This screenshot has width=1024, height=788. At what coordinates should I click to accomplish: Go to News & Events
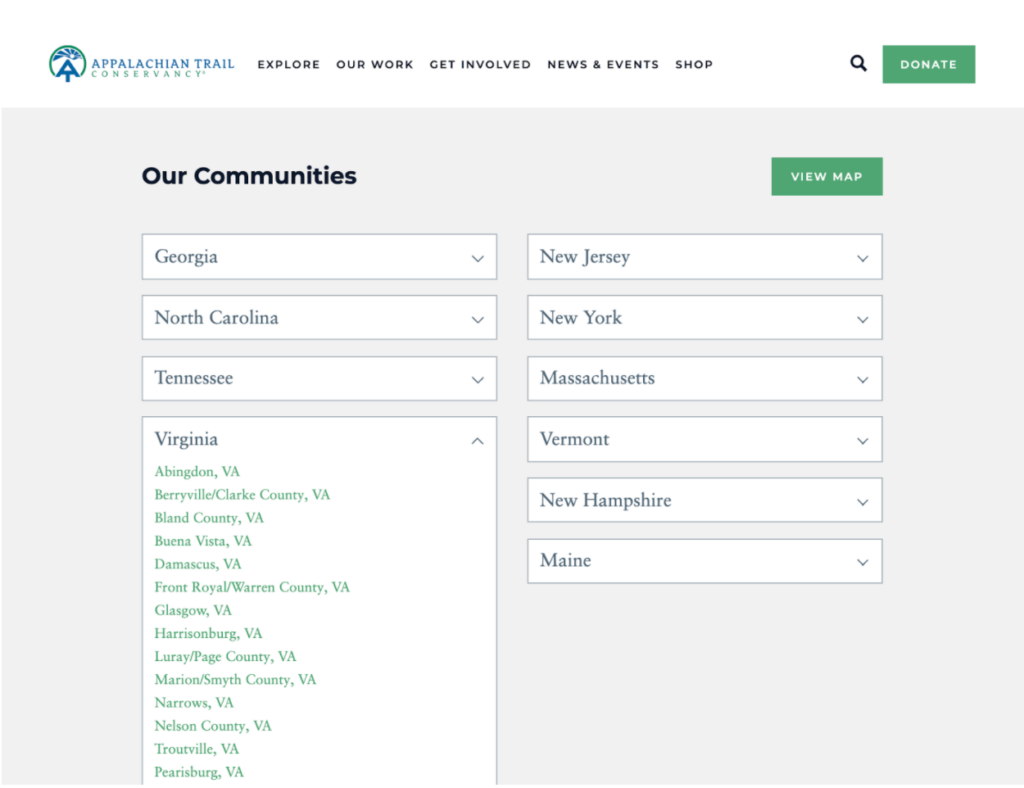click(603, 64)
